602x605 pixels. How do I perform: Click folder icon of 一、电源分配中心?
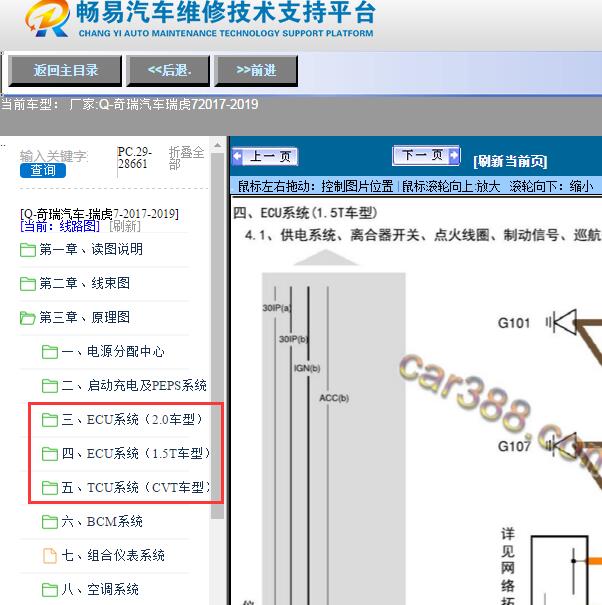(x=50, y=352)
